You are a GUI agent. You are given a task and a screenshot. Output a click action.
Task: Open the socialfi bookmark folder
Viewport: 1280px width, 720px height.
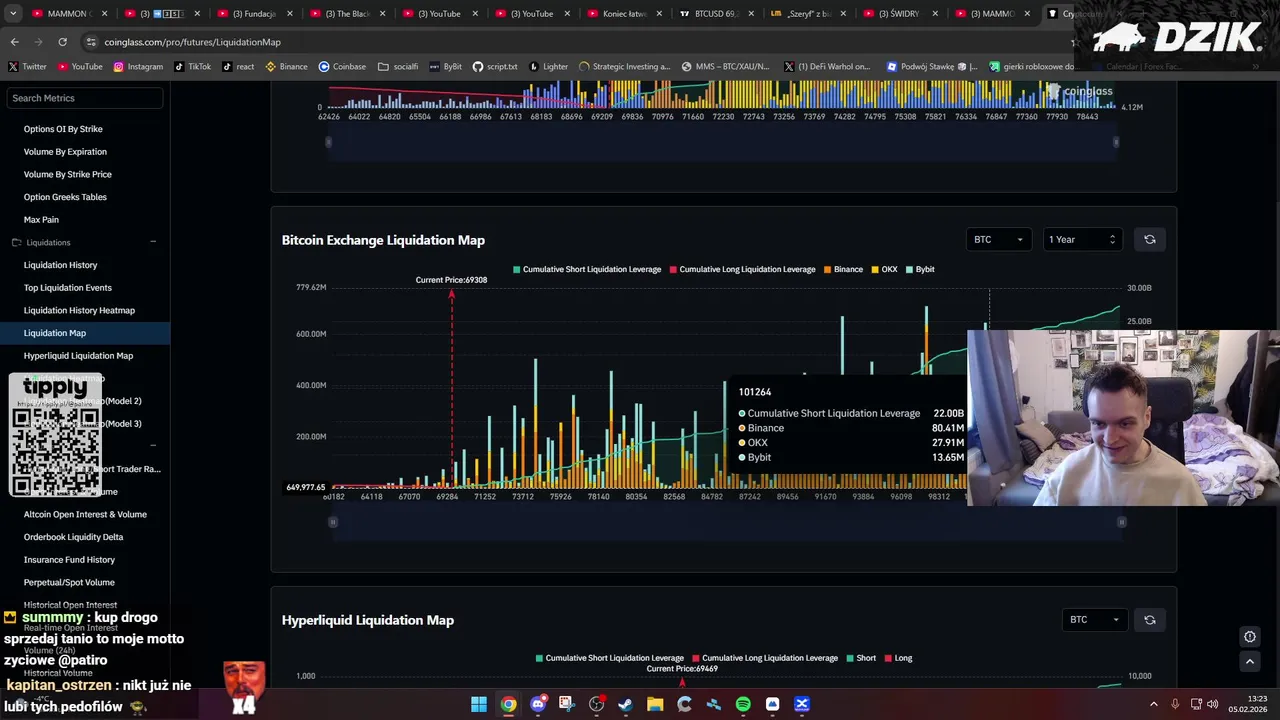pos(398,66)
